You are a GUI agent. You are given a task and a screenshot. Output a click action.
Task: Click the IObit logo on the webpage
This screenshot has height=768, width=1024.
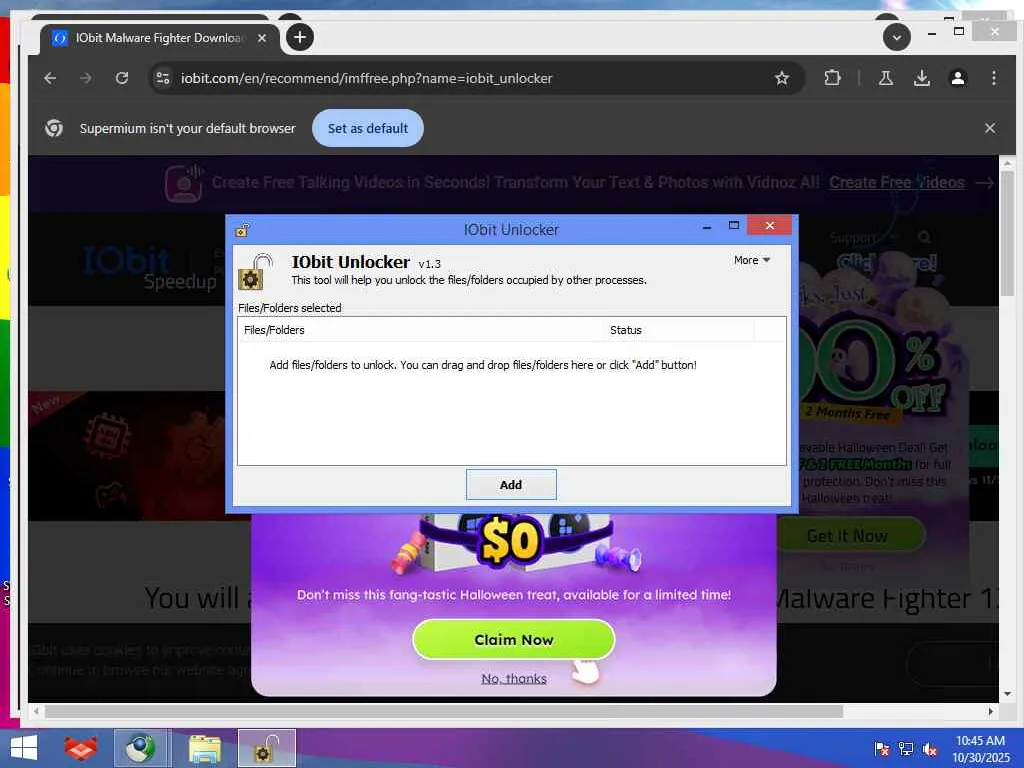click(127, 261)
